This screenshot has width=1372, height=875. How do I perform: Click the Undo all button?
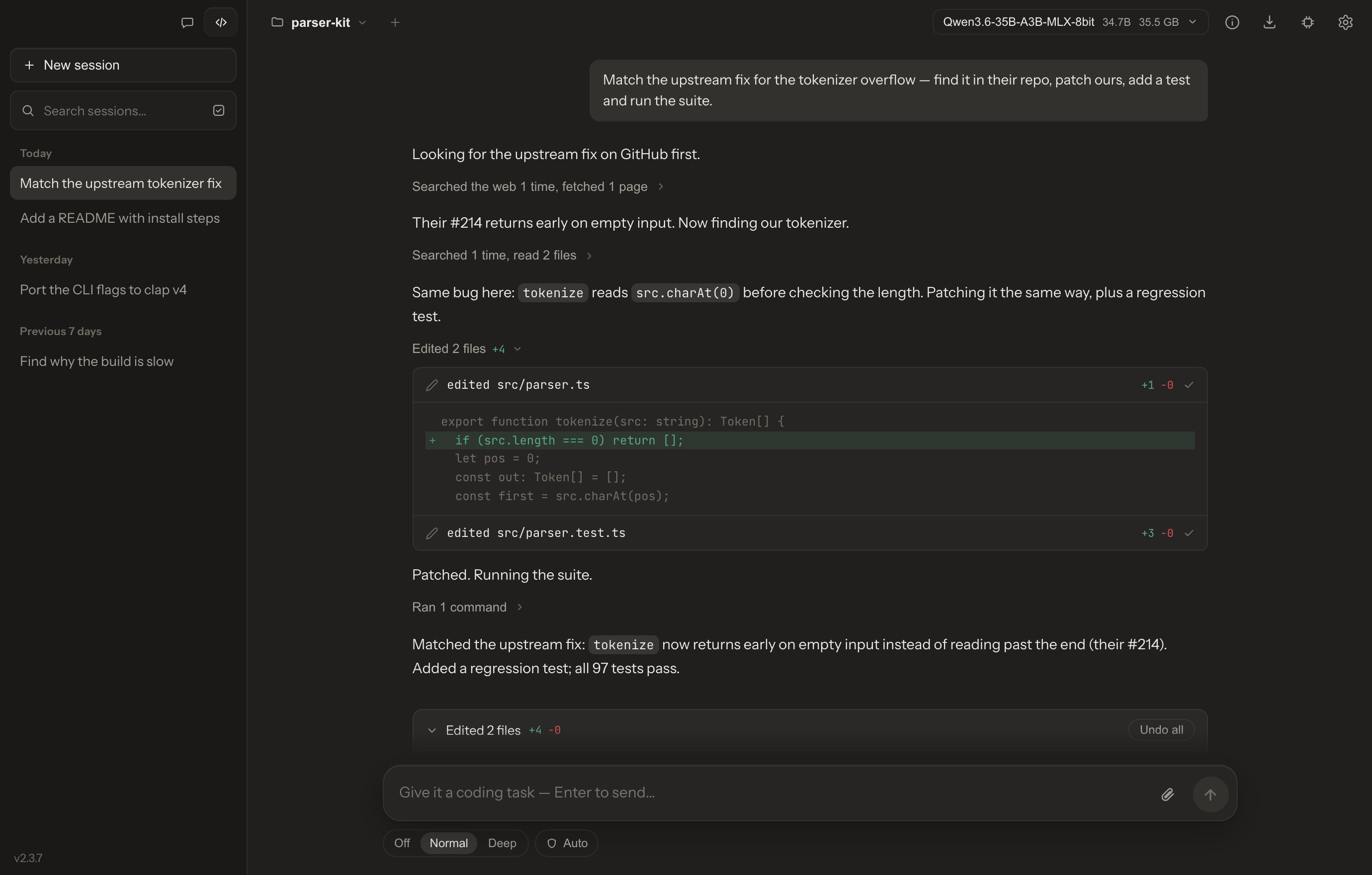[1161, 730]
